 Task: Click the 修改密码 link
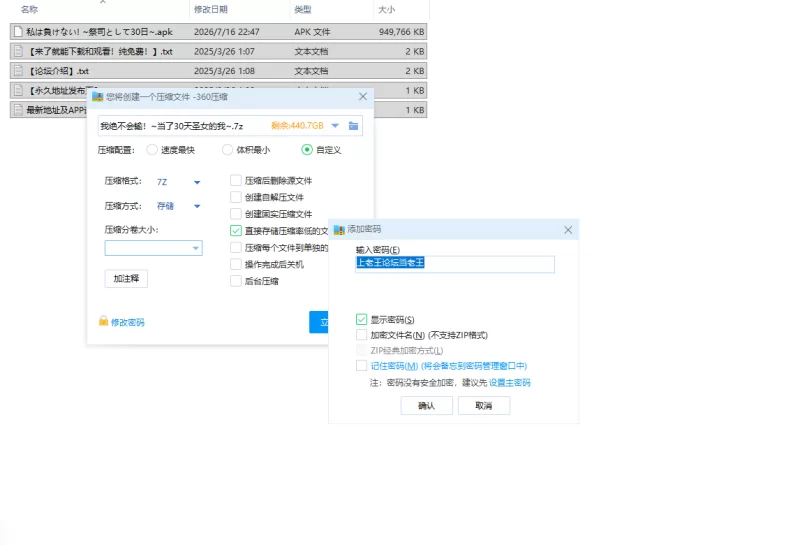[128, 323]
